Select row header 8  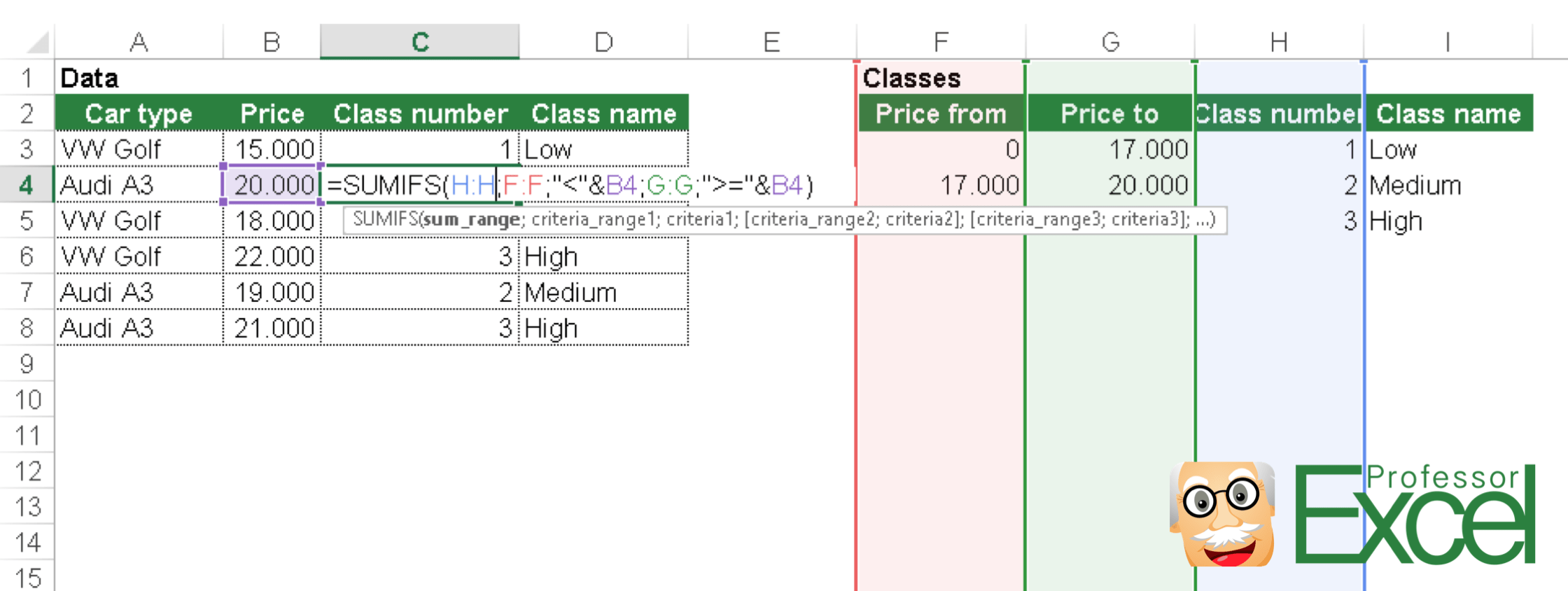(27, 328)
